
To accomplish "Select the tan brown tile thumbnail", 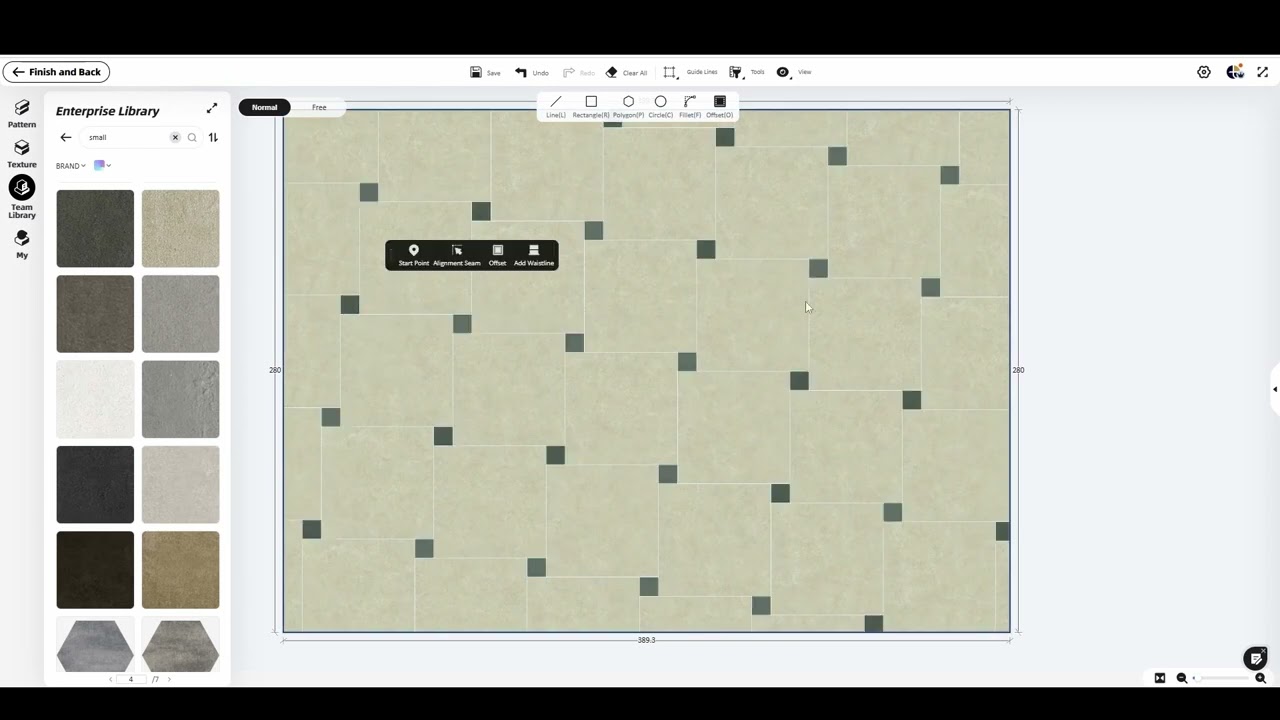I will point(180,570).
